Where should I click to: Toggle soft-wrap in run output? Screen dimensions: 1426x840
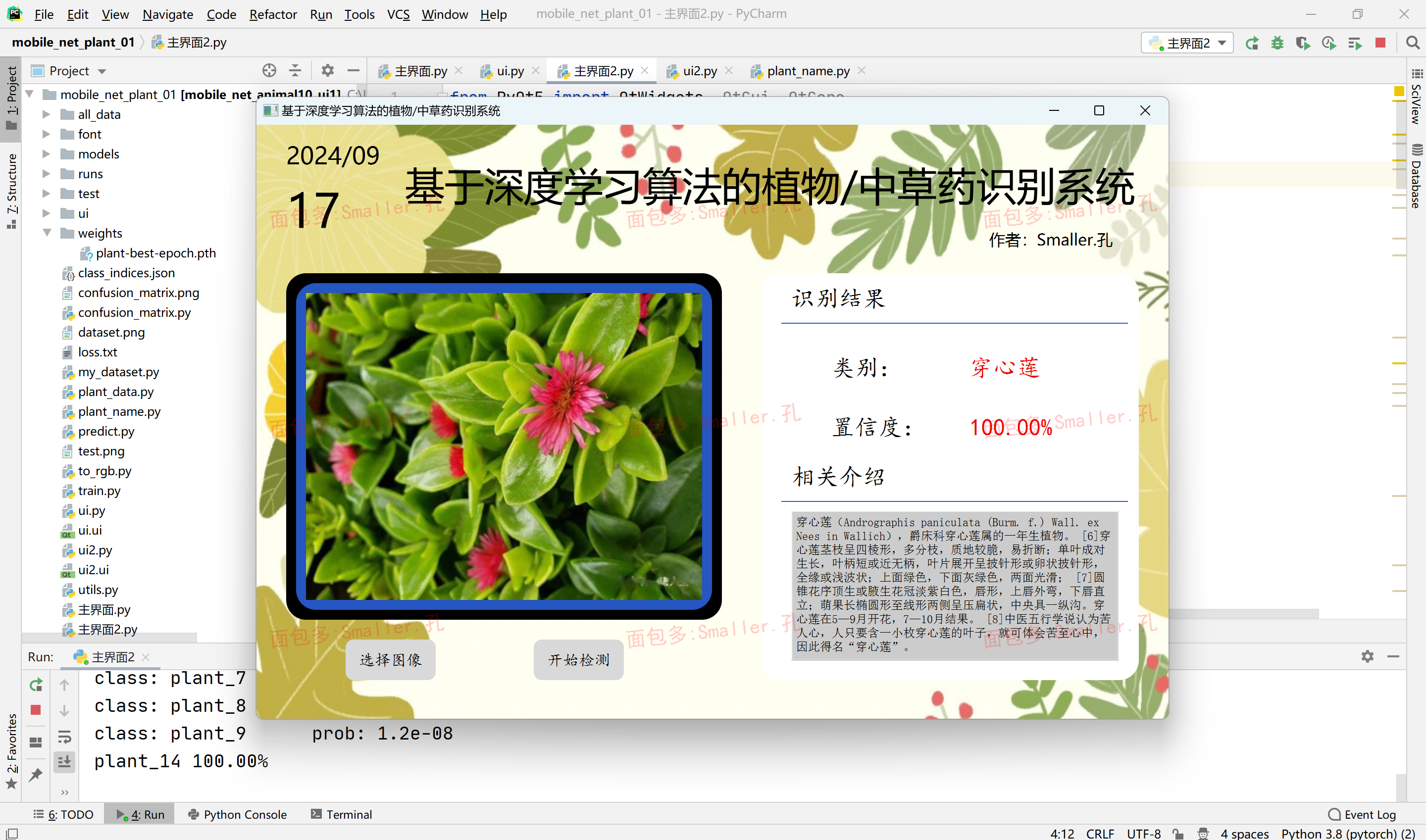[64, 737]
